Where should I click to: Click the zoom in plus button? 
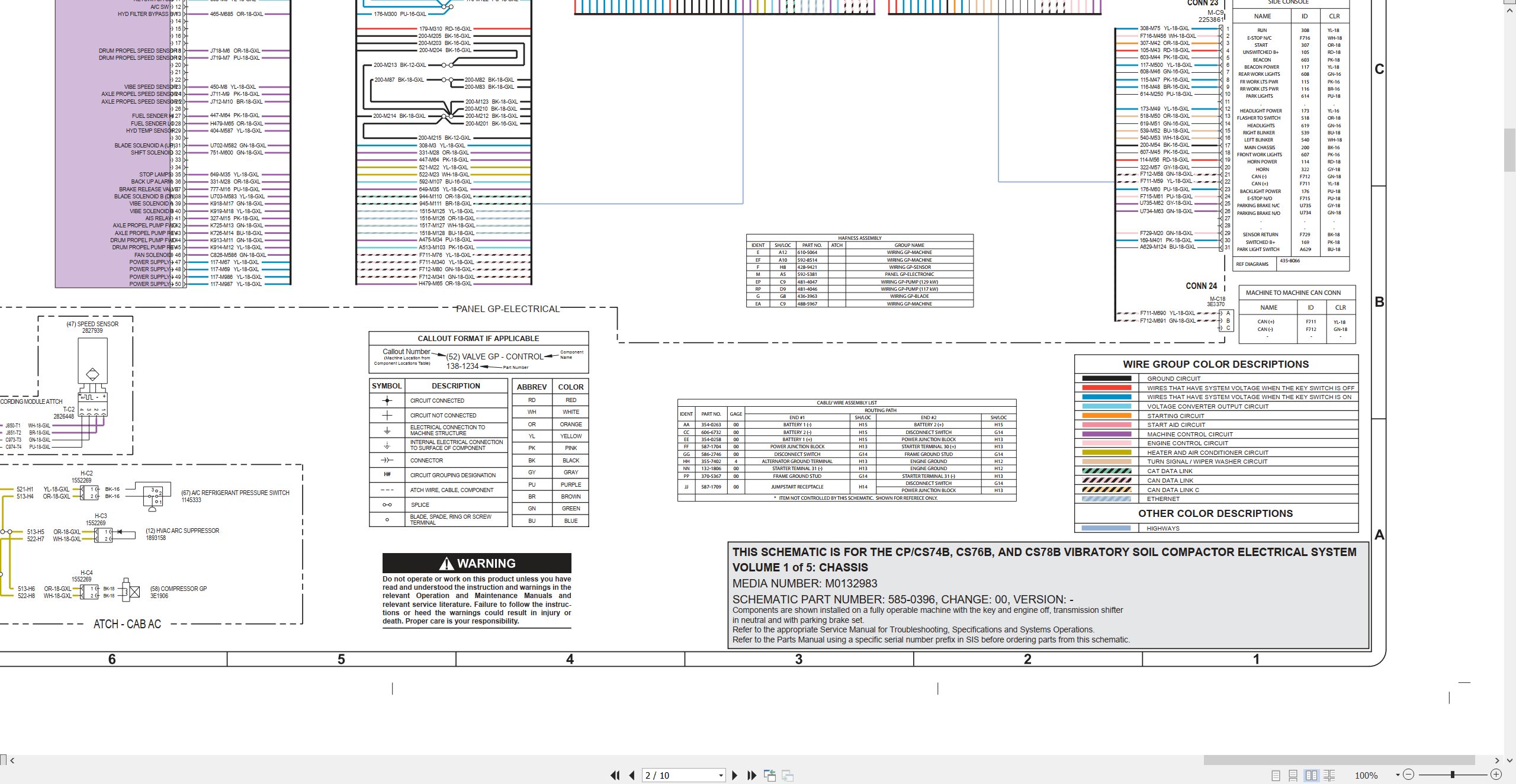coord(1496,775)
